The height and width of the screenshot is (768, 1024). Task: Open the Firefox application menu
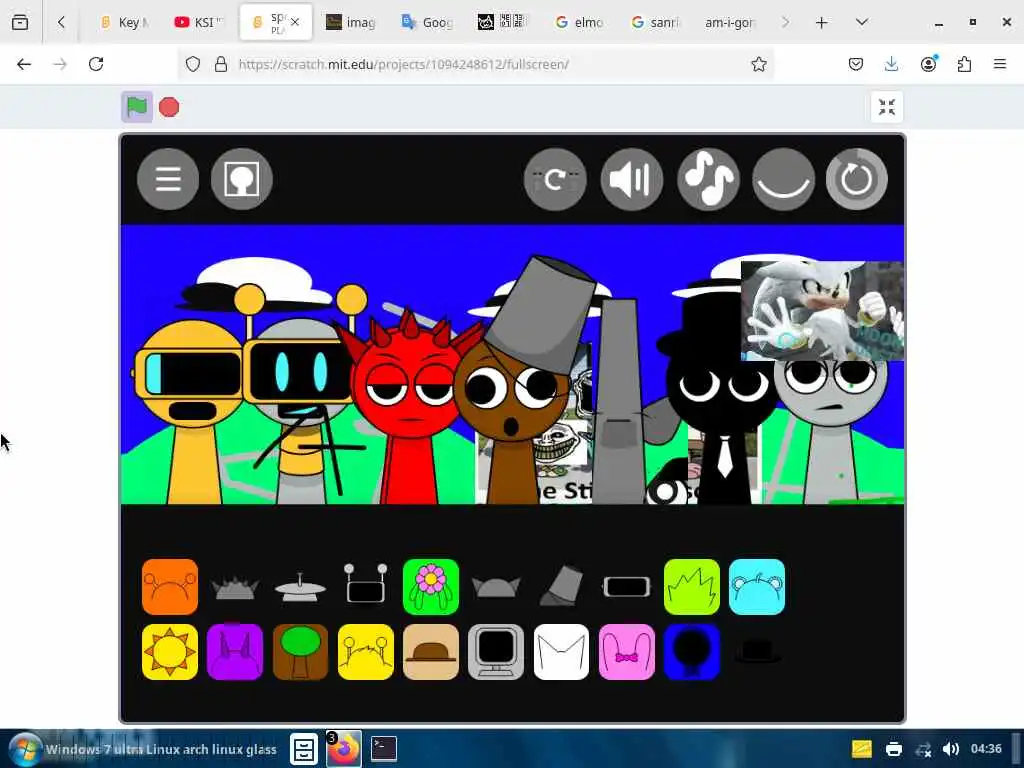point(1000,64)
